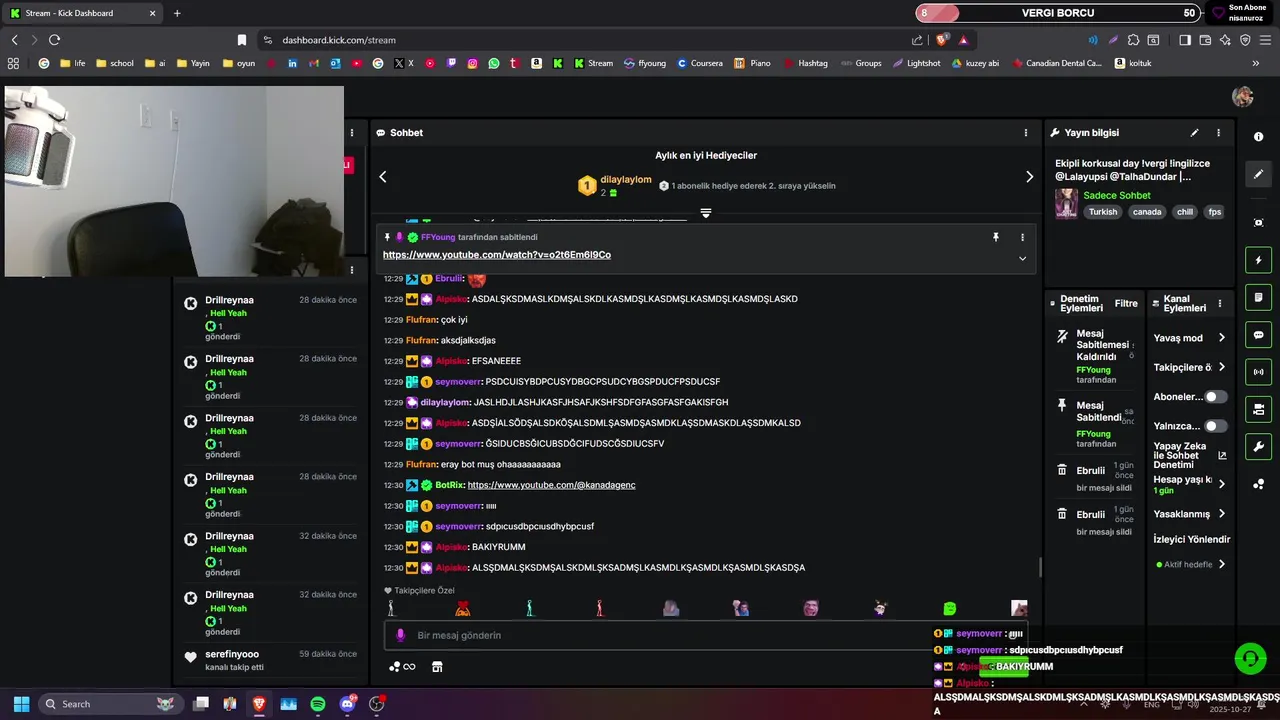The height and width of the screenshot is (720, 1280).
Task: Open Yayın bilgisi three-dot options menu
Action: point(1218,133)
